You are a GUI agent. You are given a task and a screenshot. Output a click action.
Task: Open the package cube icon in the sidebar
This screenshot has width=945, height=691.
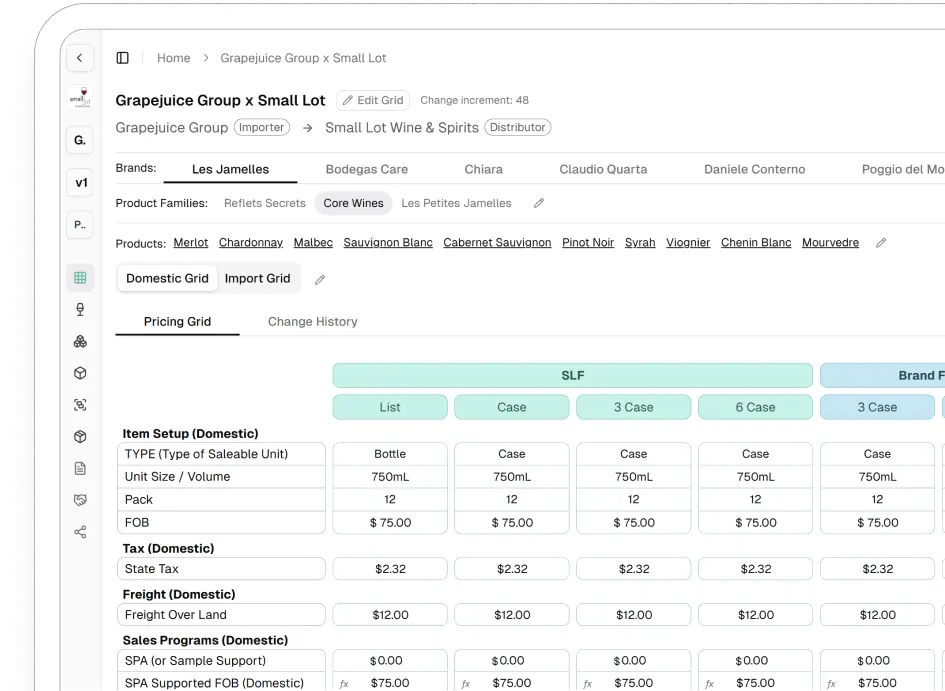[80, 373]
